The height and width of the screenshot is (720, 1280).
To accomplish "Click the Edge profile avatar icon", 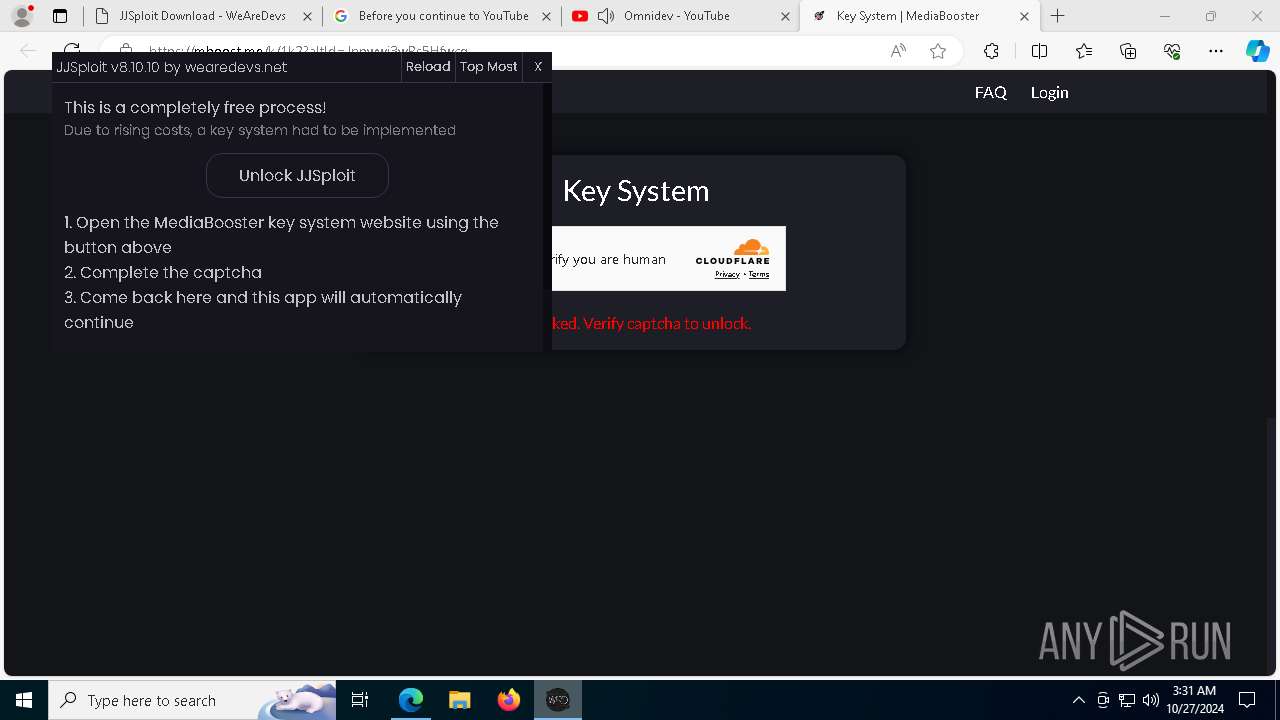I will 22,16.
